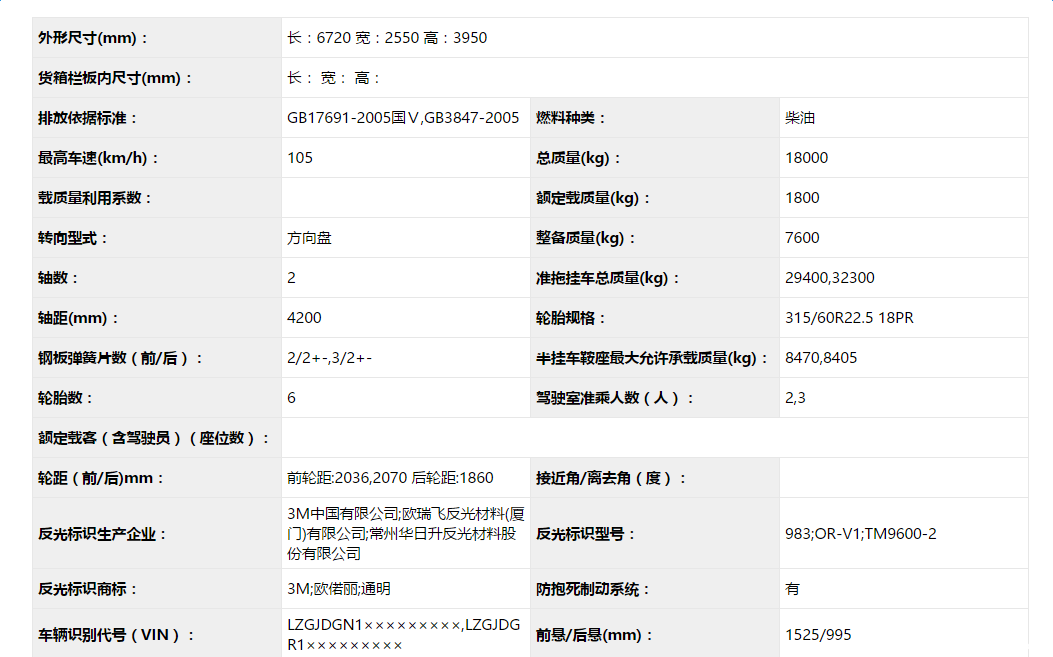1053x657 pixels.
Task: Select trademark value 3M;欧偌丽;通明
Action: coord(338,589)
